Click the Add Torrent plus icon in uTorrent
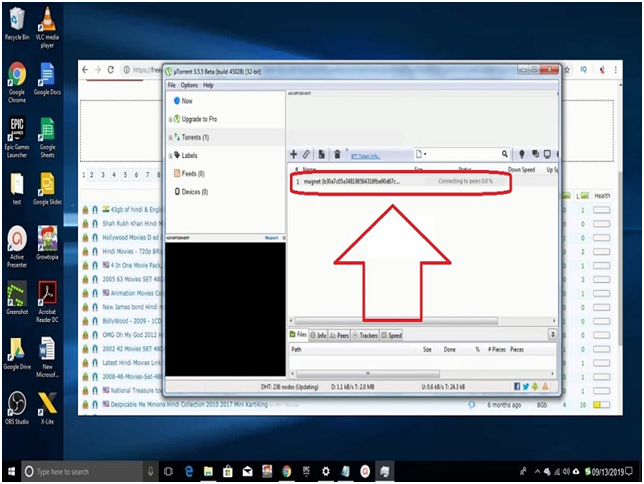Viewport: 644px width, 484px height. 294,154
